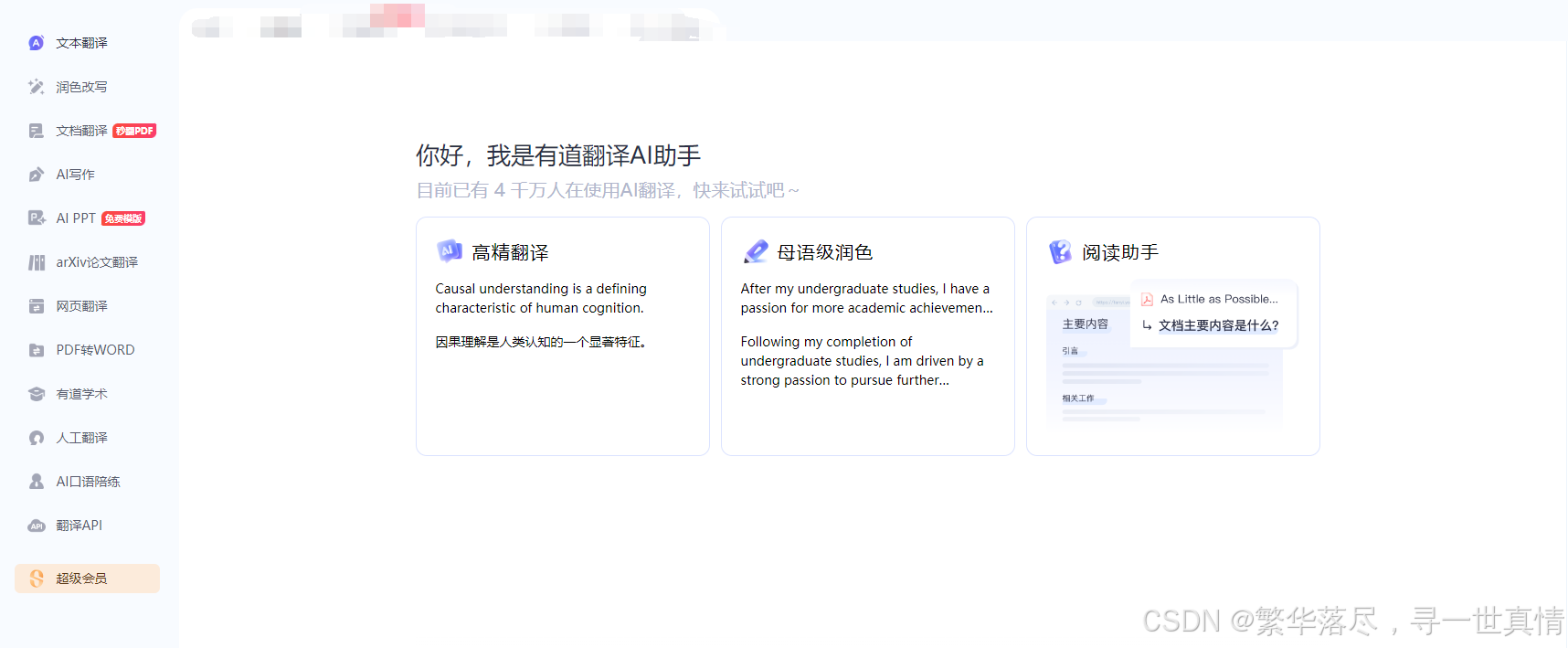Click the PDF file icon in reading preview
Screen dimensions: 1568x648
(x=1147, y=299)
